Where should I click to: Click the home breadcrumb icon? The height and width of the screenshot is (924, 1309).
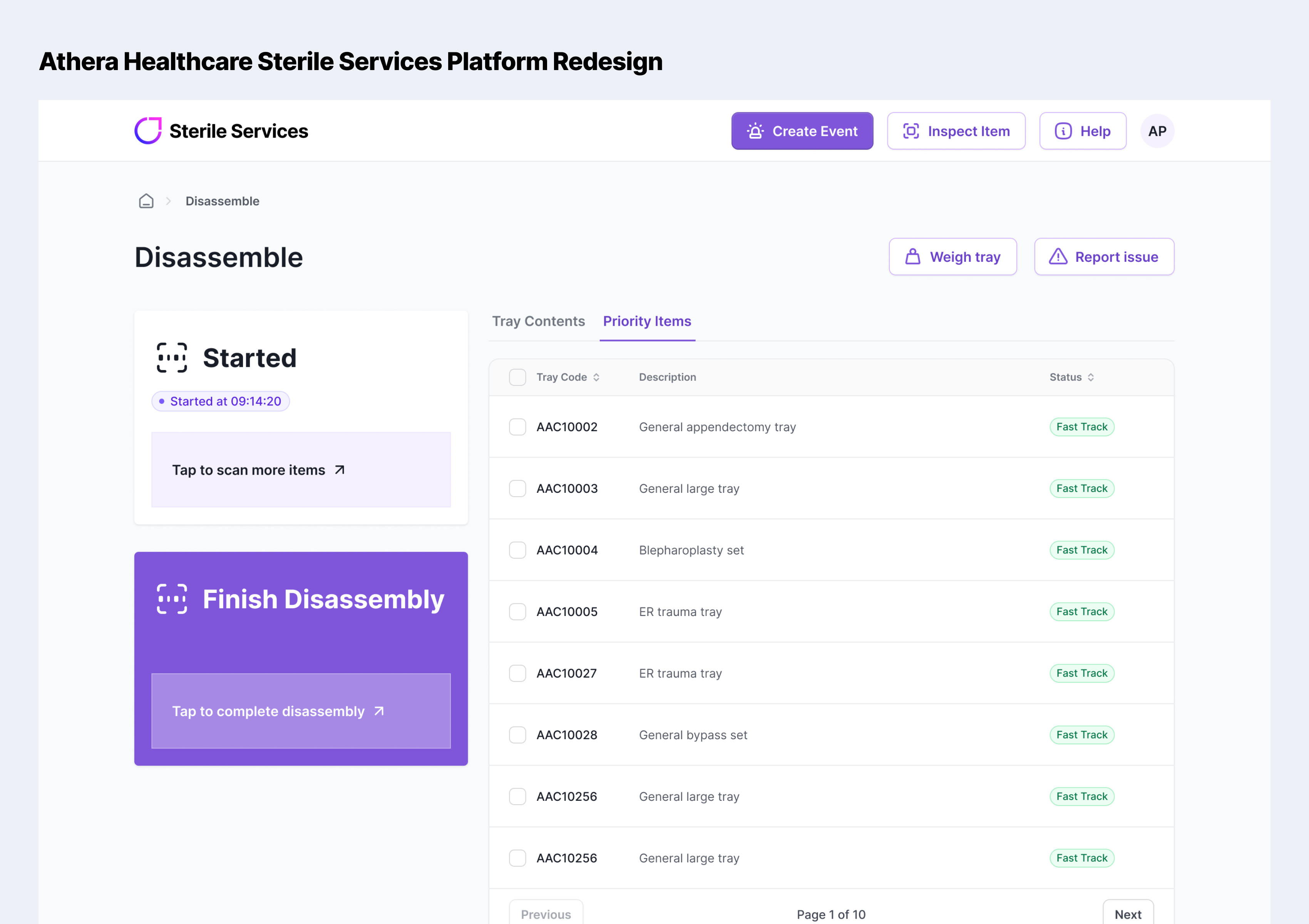click(x=146, y=201)
